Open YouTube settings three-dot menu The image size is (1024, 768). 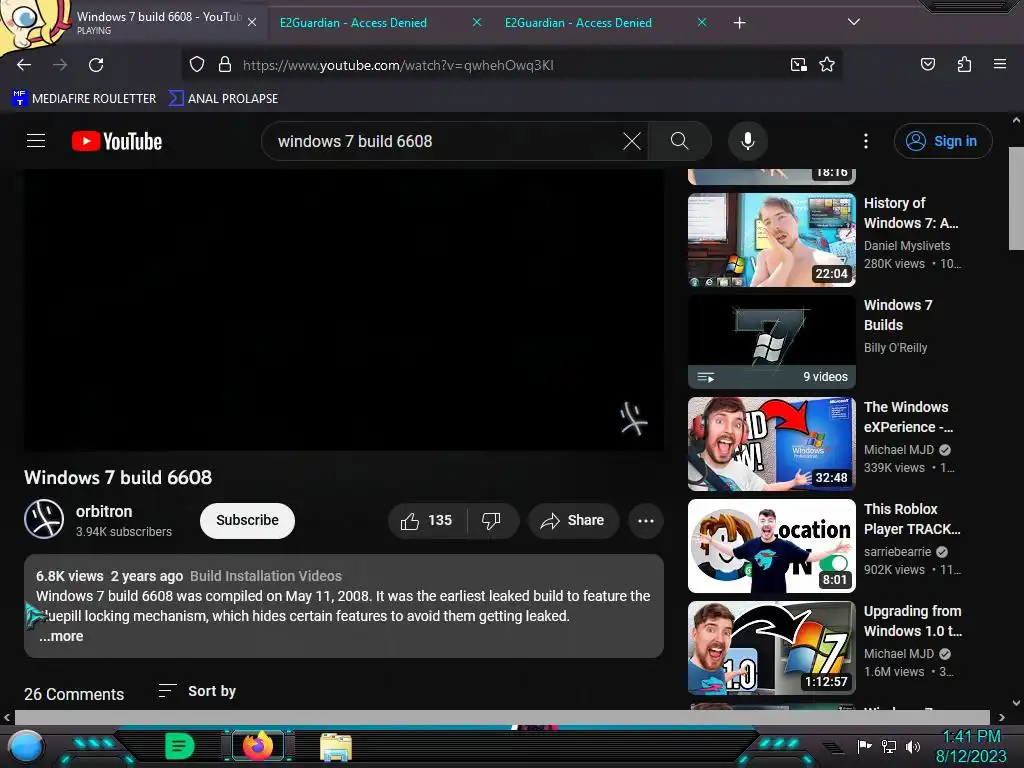click(x=866, y=141)
